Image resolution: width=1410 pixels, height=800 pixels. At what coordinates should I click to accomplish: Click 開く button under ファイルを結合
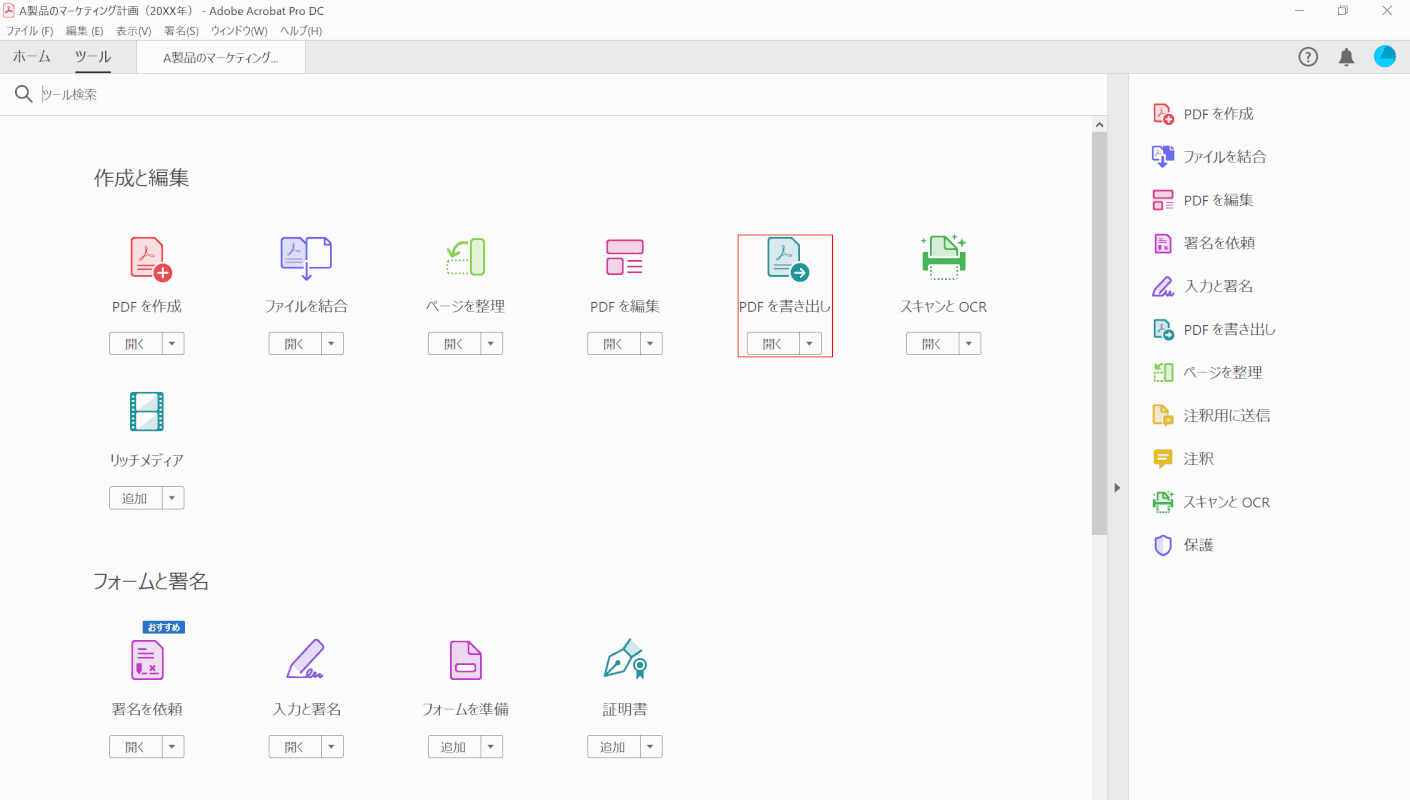coord(295,344)
